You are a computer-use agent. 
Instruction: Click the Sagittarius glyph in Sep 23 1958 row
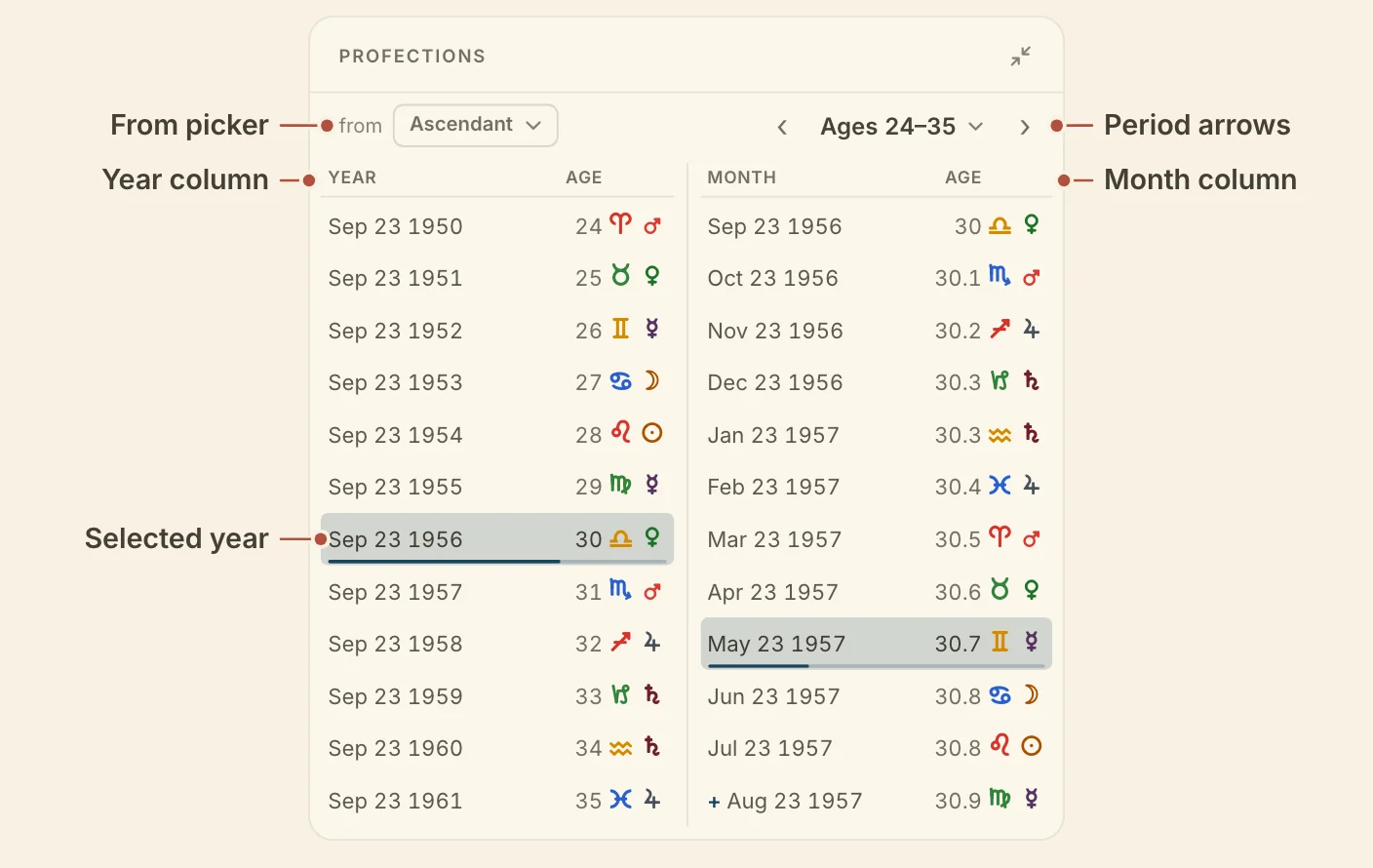coord(620,643)
